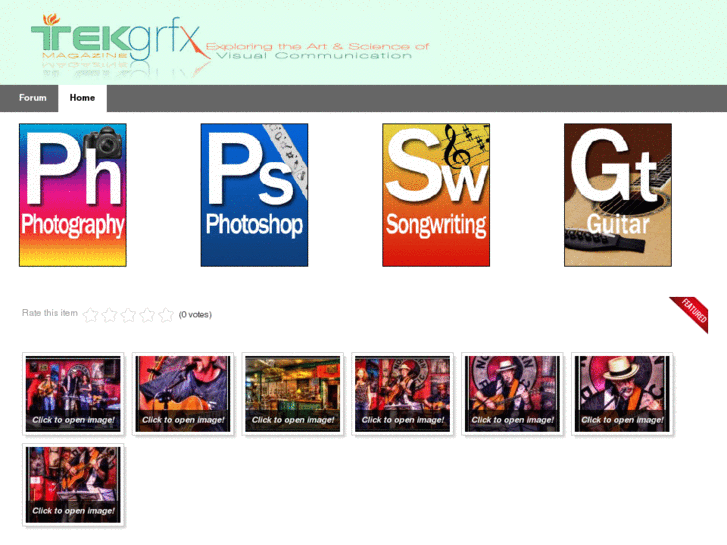Open the second-row guitarist thumbnail
Viewport: 727px width, 545px height.
(73, 485)
